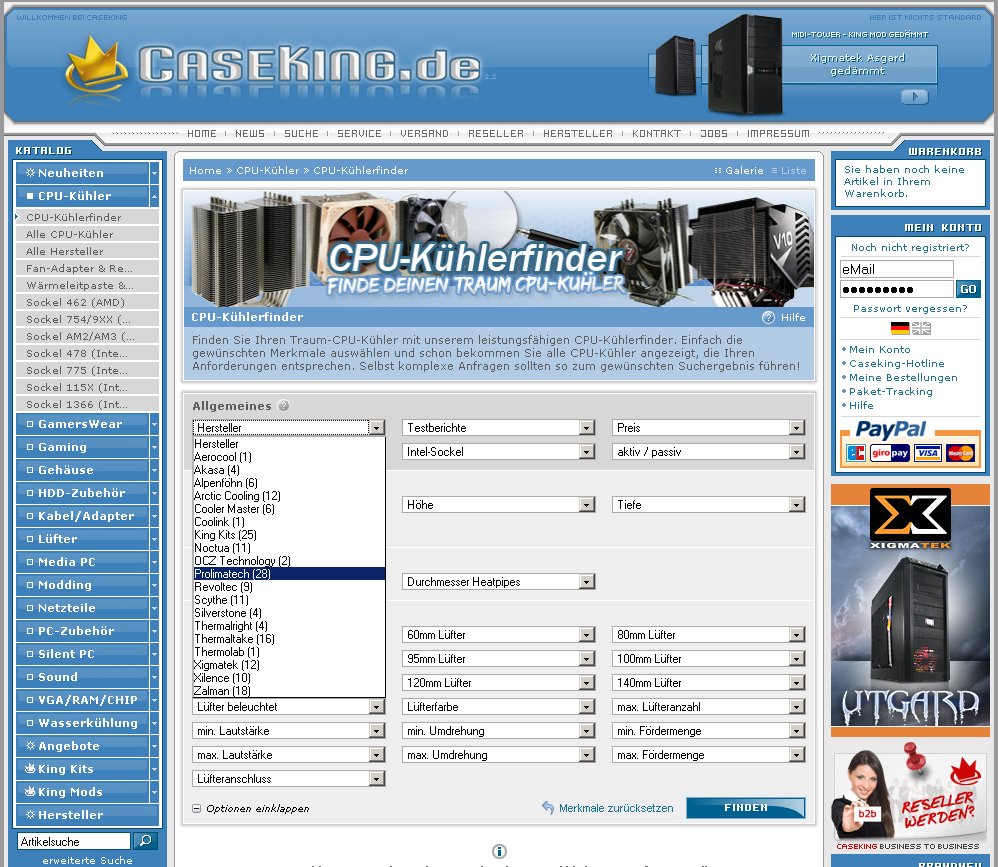Screen dimensions: 998x867
Task: Click Merkmale zurücksetzen link
Action: tap(616, 808)
